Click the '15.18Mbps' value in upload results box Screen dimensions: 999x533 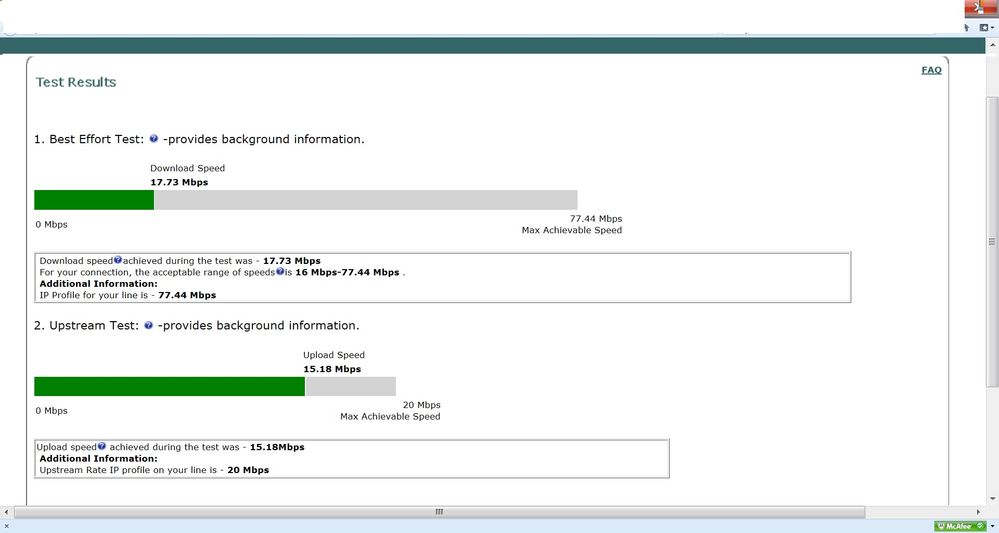click(x=277, y=447)
